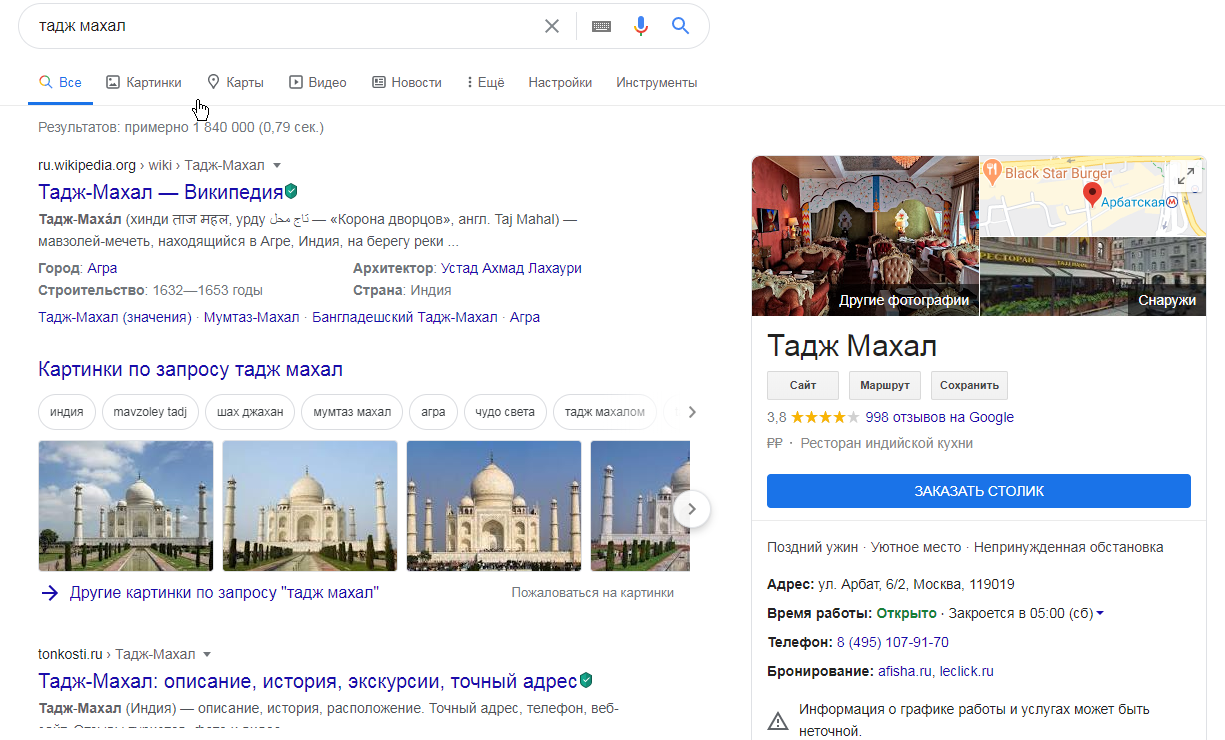Click Пожаловаться на картинки
1225x740 pixels.
point(592,593)
